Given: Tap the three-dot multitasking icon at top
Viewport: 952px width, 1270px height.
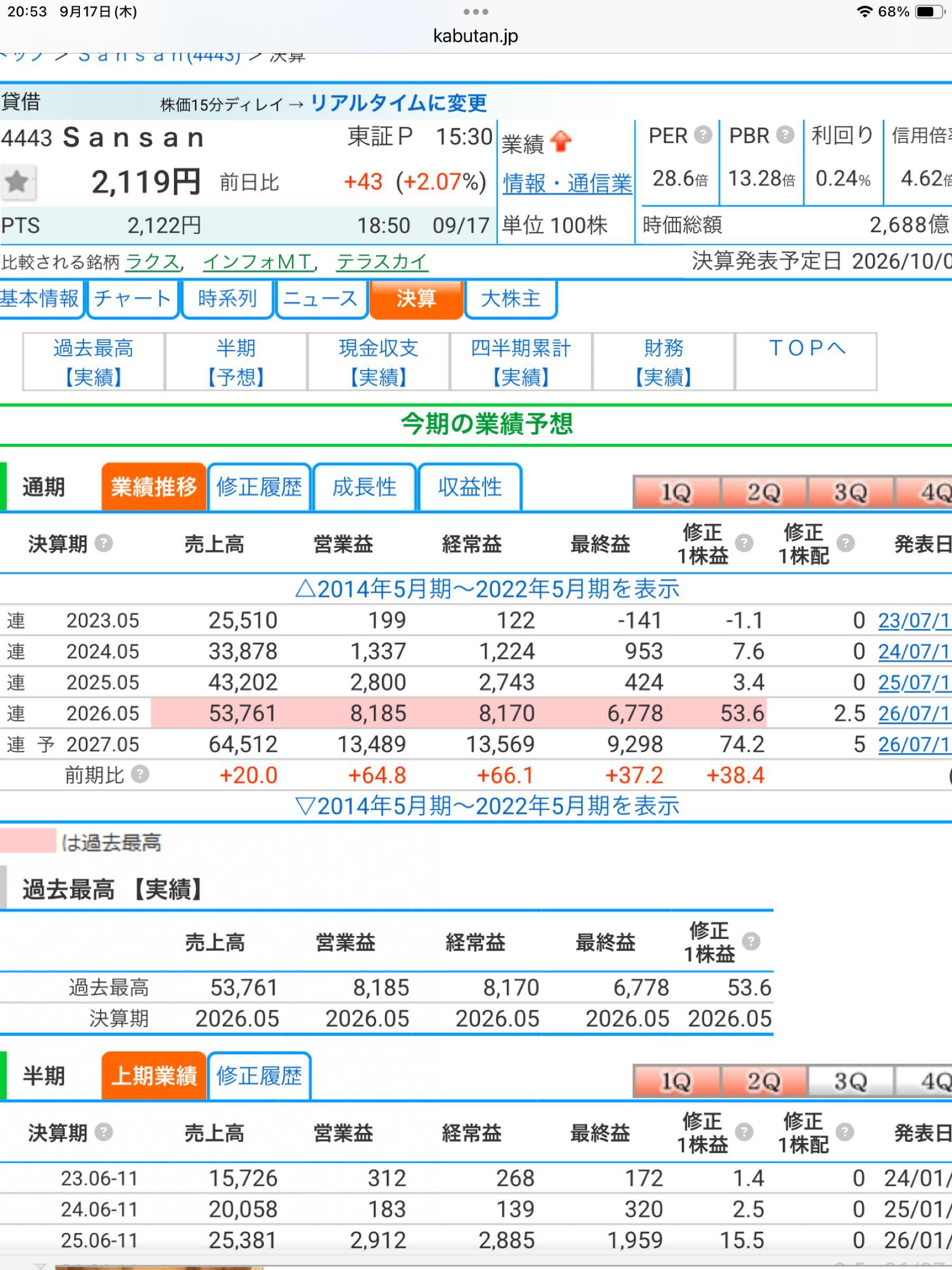Looking at the screenshot, I should 475,12.
